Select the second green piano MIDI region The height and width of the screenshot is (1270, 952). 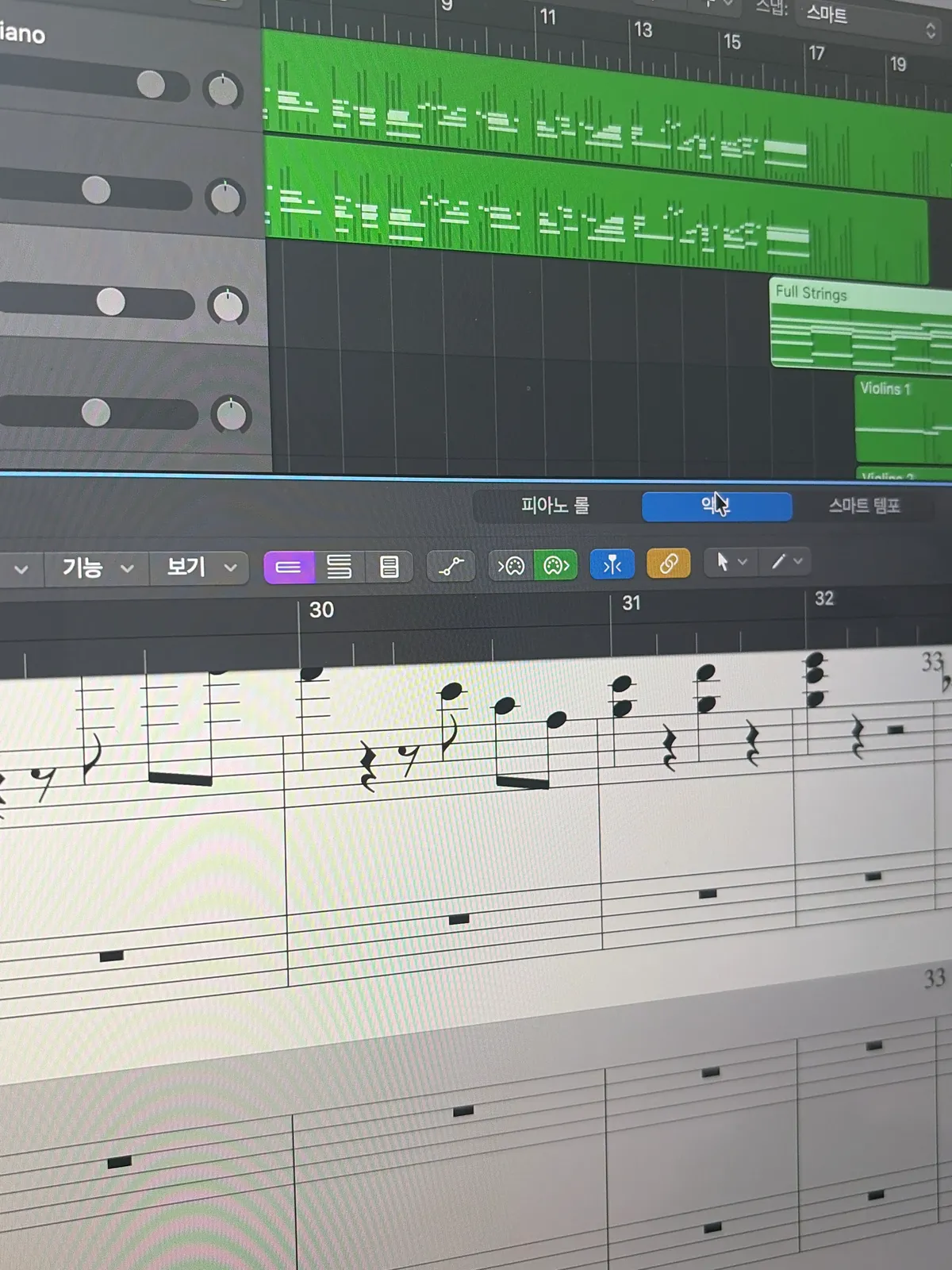(595, 210)
